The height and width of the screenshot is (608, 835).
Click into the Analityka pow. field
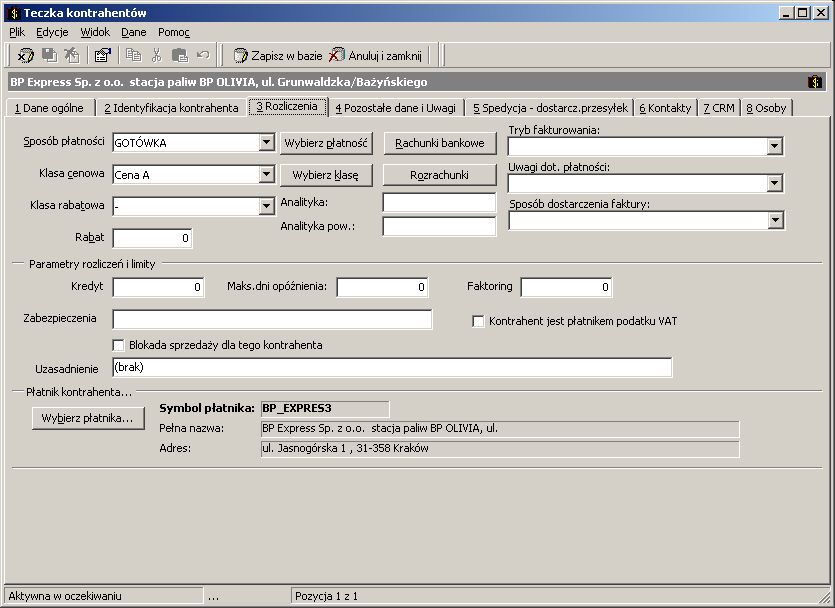point(439,226)
